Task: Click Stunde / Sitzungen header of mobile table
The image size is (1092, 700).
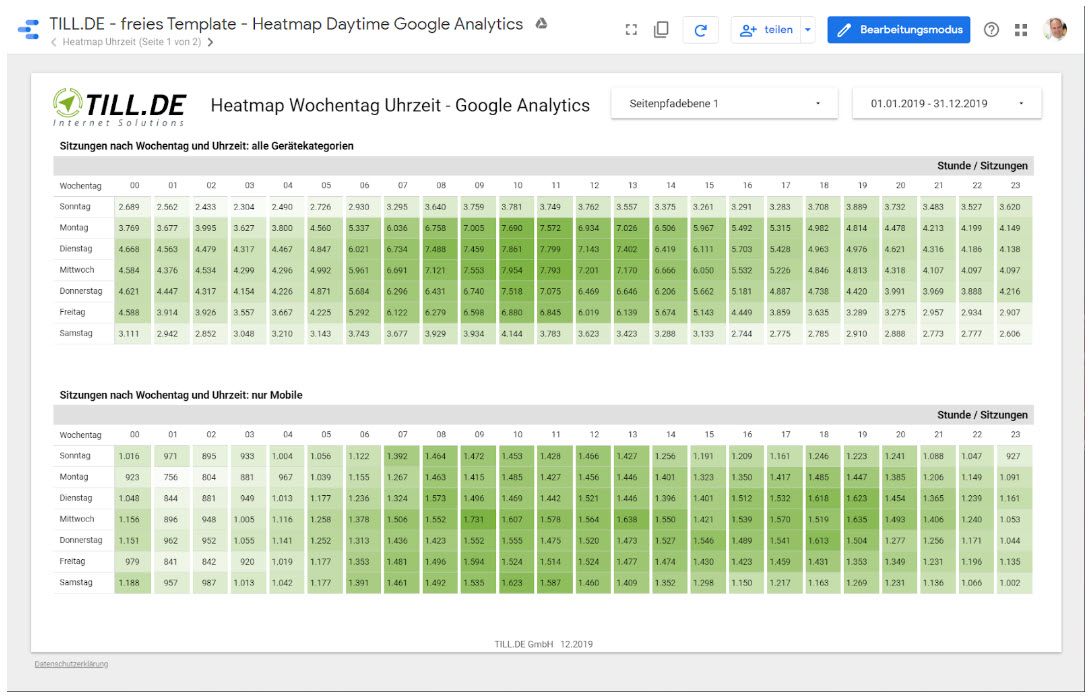Action: tap(982, 415)
